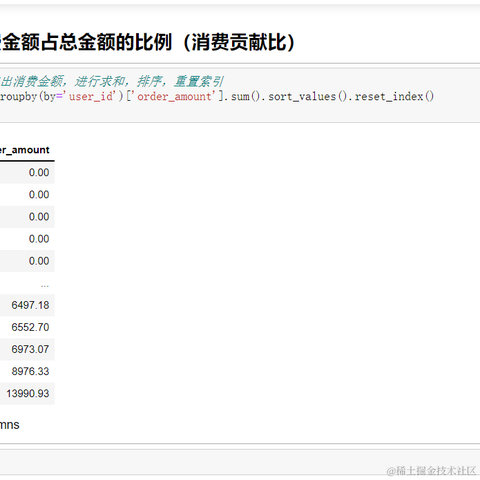Click the cell with value 13990.93
Viewport: 480px width, 480px height.
coord(28,393)
